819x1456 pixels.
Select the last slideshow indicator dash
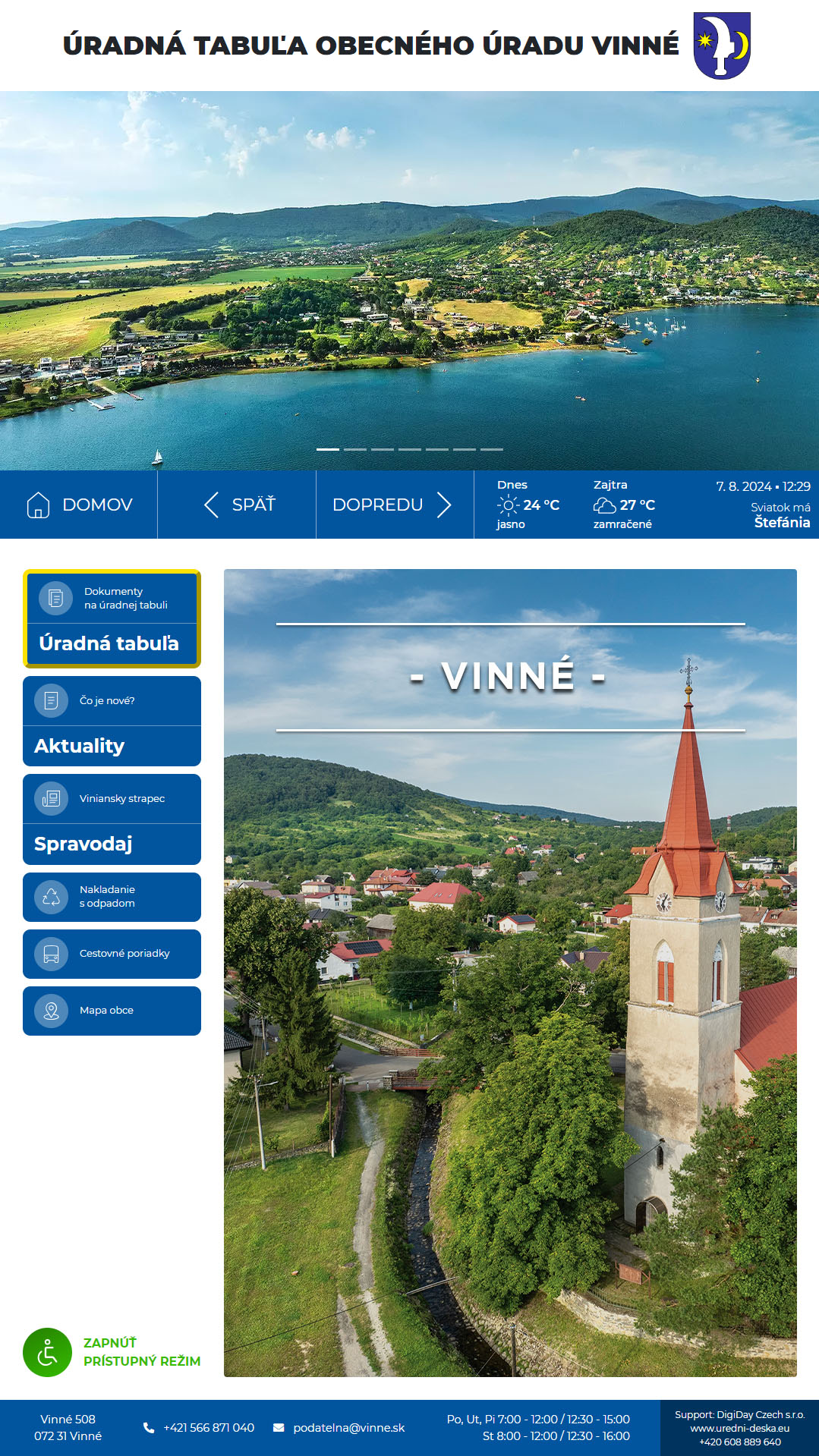[x=492, y=449]
